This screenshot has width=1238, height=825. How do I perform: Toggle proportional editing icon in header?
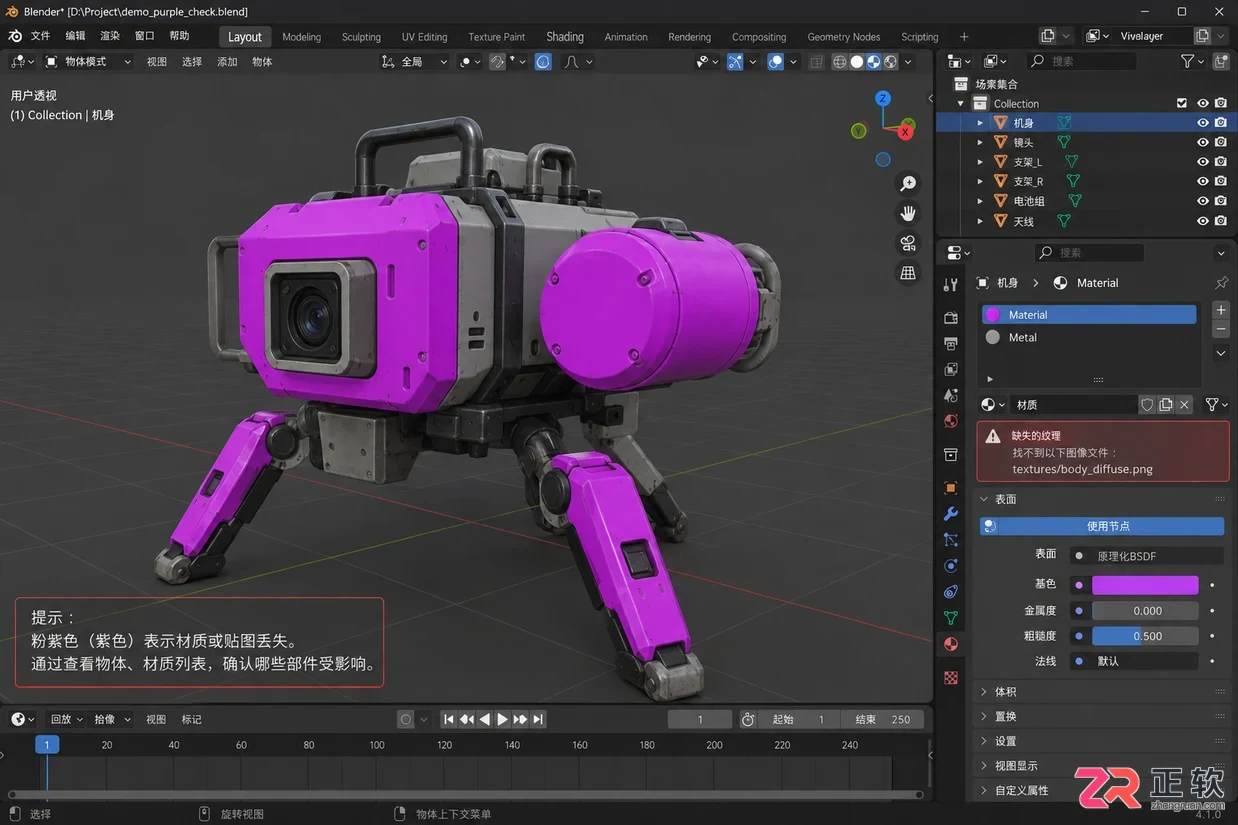click(543, 62)
